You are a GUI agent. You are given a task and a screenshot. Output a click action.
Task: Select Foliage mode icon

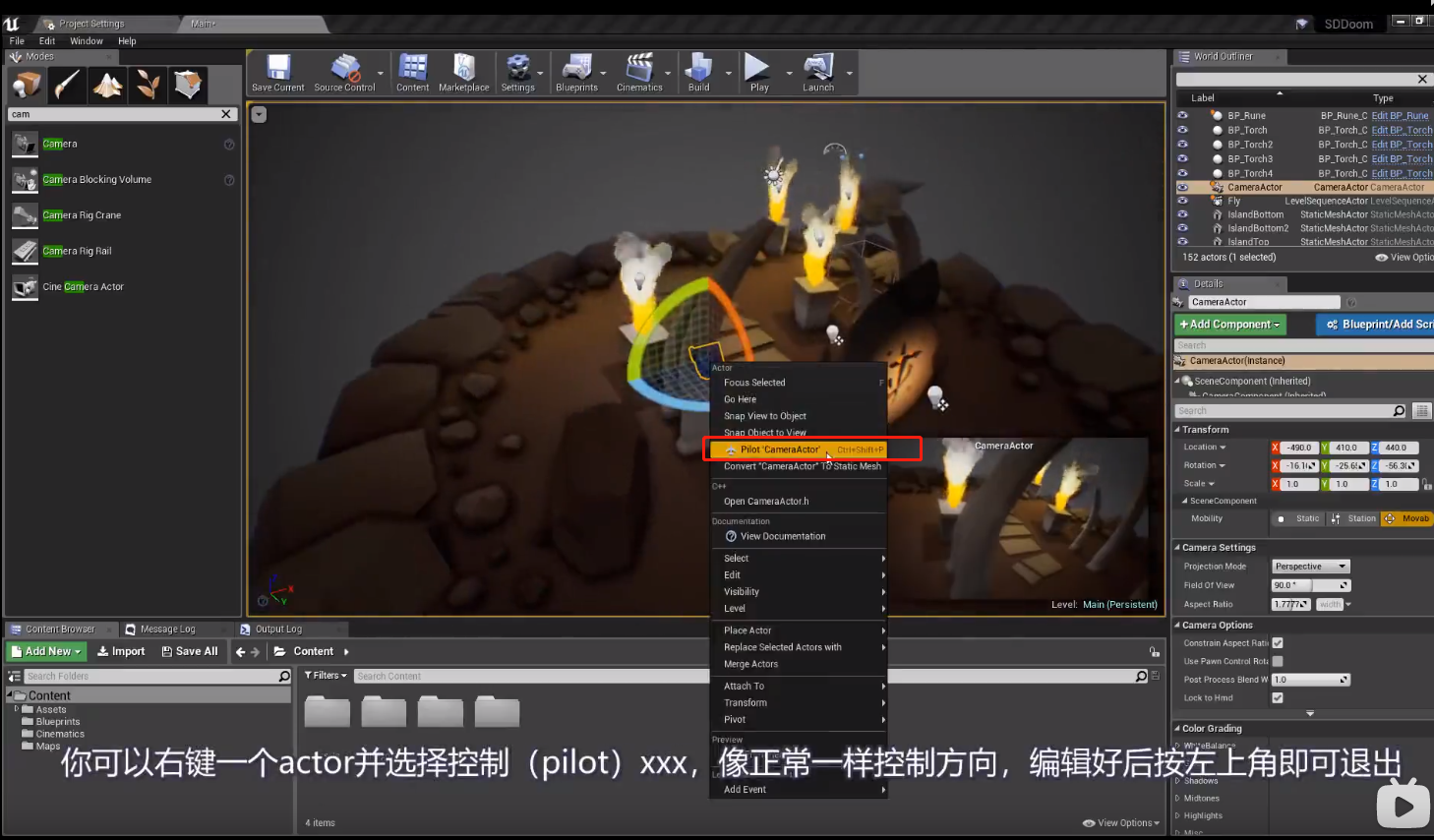click(148, 85)
